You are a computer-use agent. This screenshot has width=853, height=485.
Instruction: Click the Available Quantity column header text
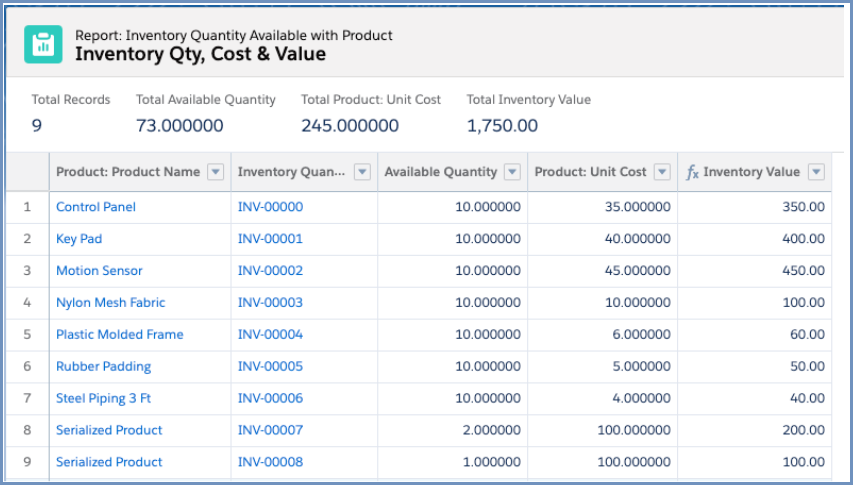tap(441, 172)
